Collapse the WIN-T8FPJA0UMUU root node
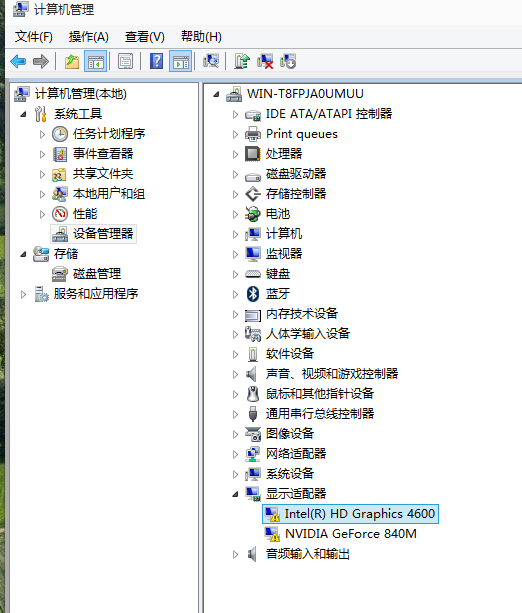 click(216, 94)
